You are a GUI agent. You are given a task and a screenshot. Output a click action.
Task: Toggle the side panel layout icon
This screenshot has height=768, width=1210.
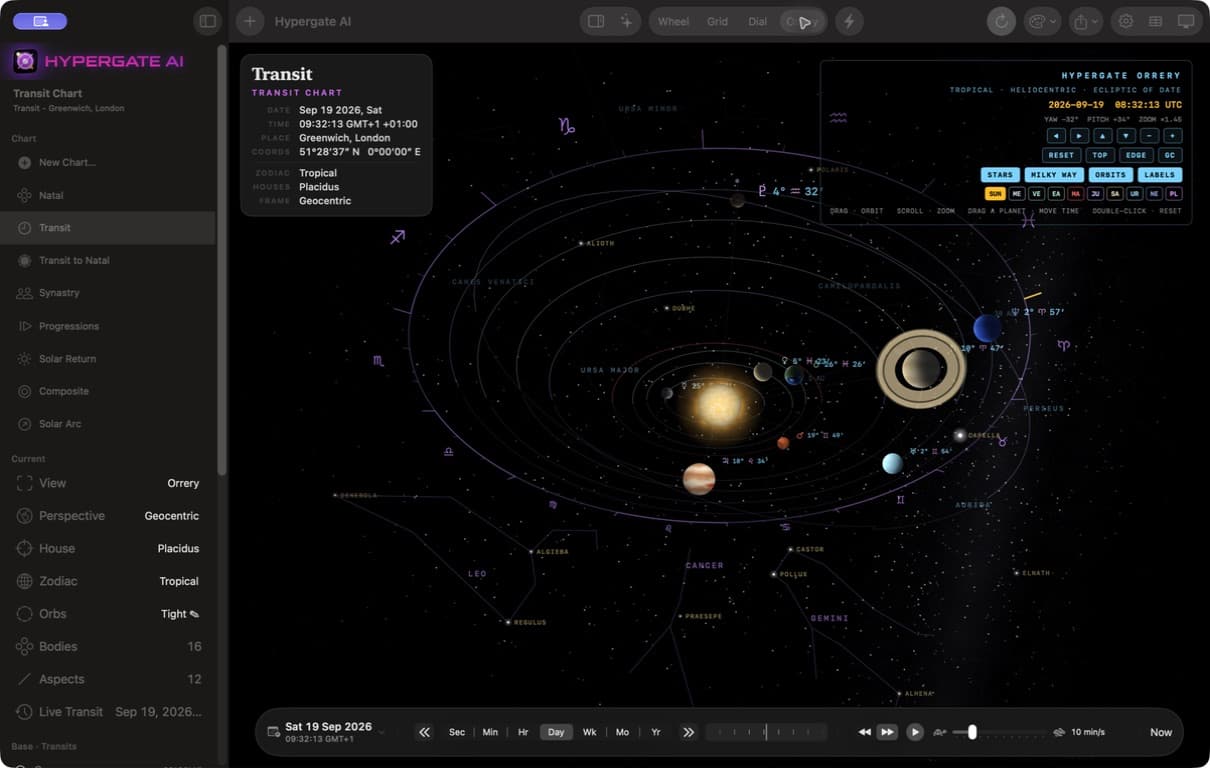(x=596, y=21)
